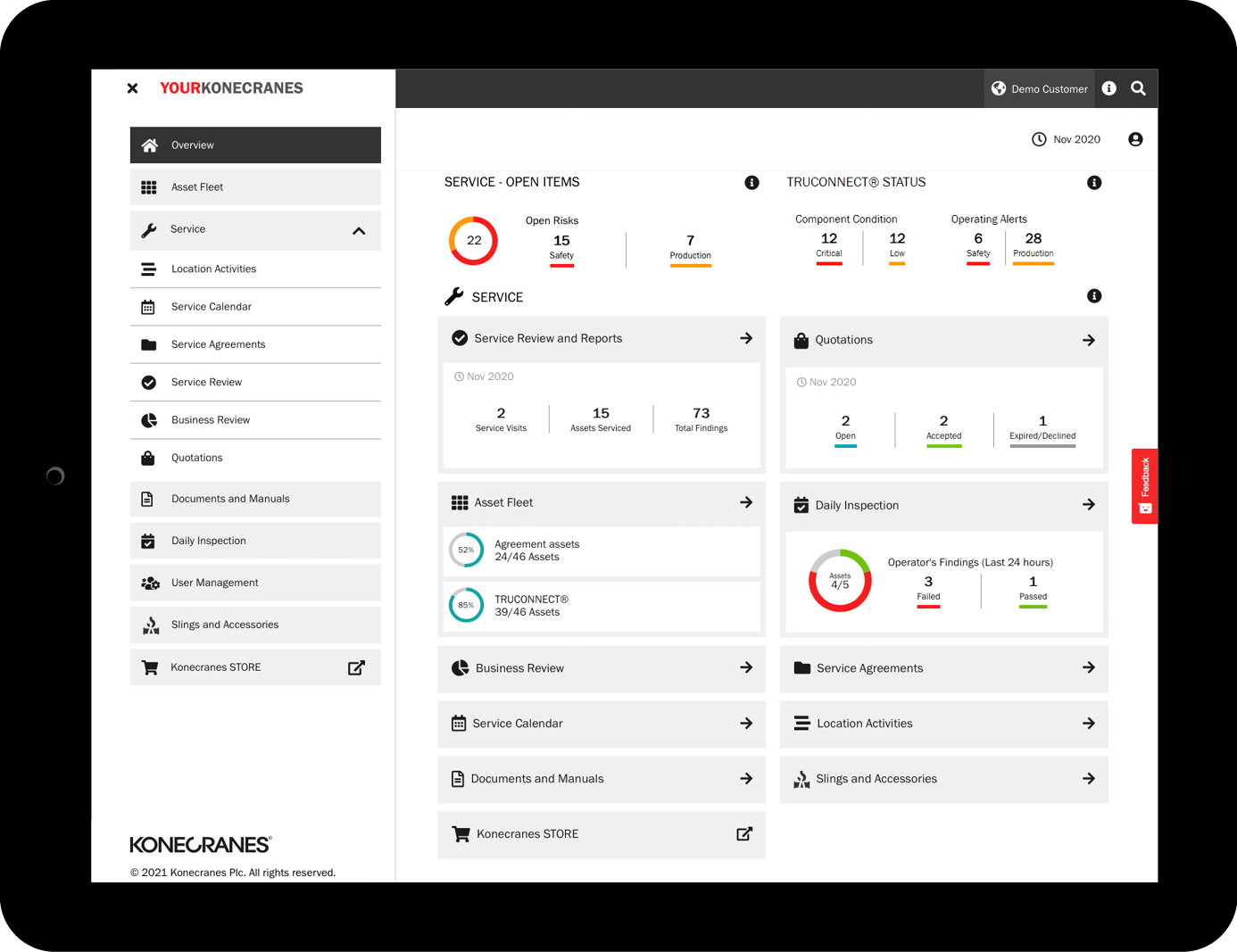Select Overview in the sidebar
Viewport: 1237px width, 952px height.
tap(255, 145)
